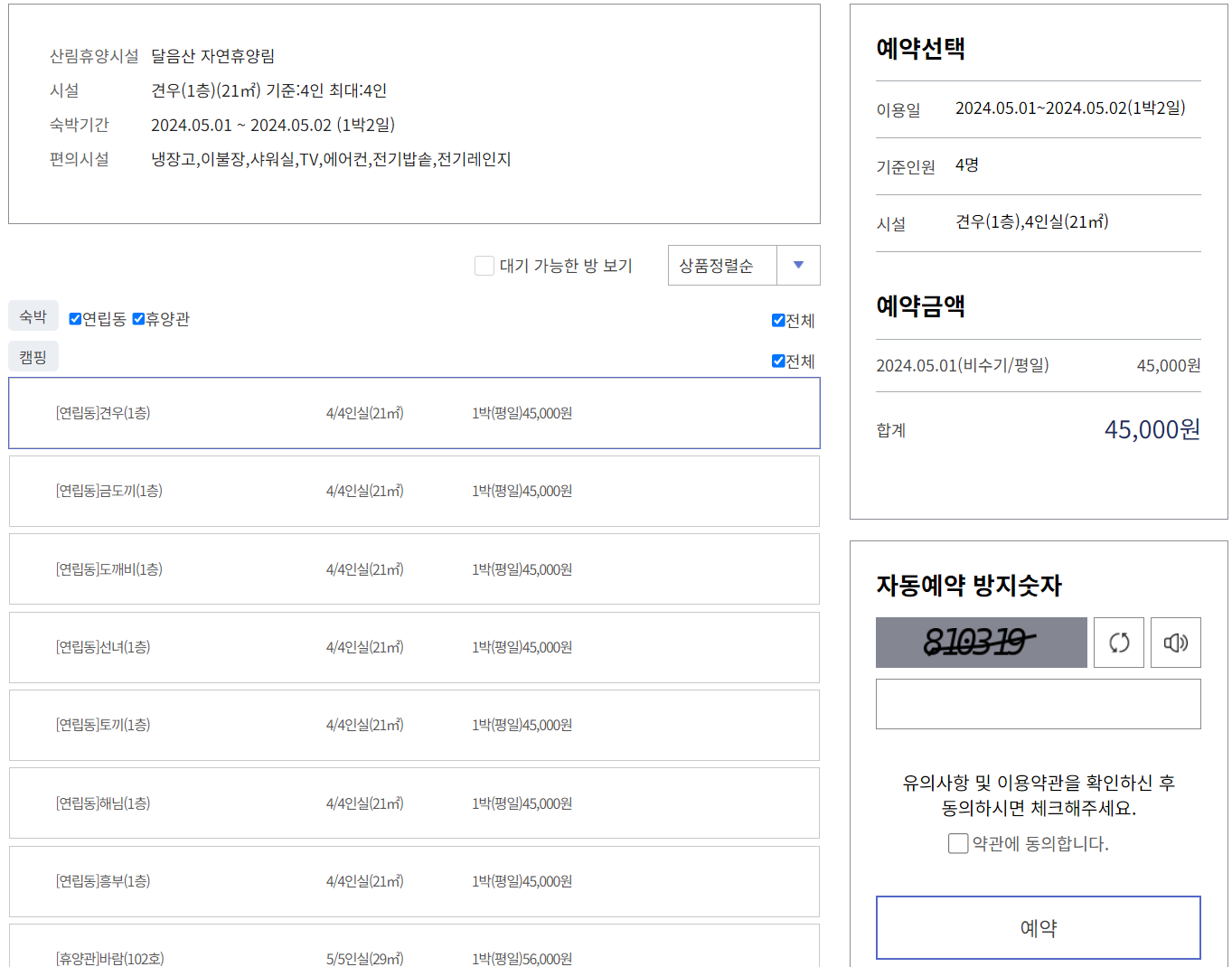Check the 약관에 동의합니다 agreement box
The height and width of the screenshot is (967, 1232).
957,843
